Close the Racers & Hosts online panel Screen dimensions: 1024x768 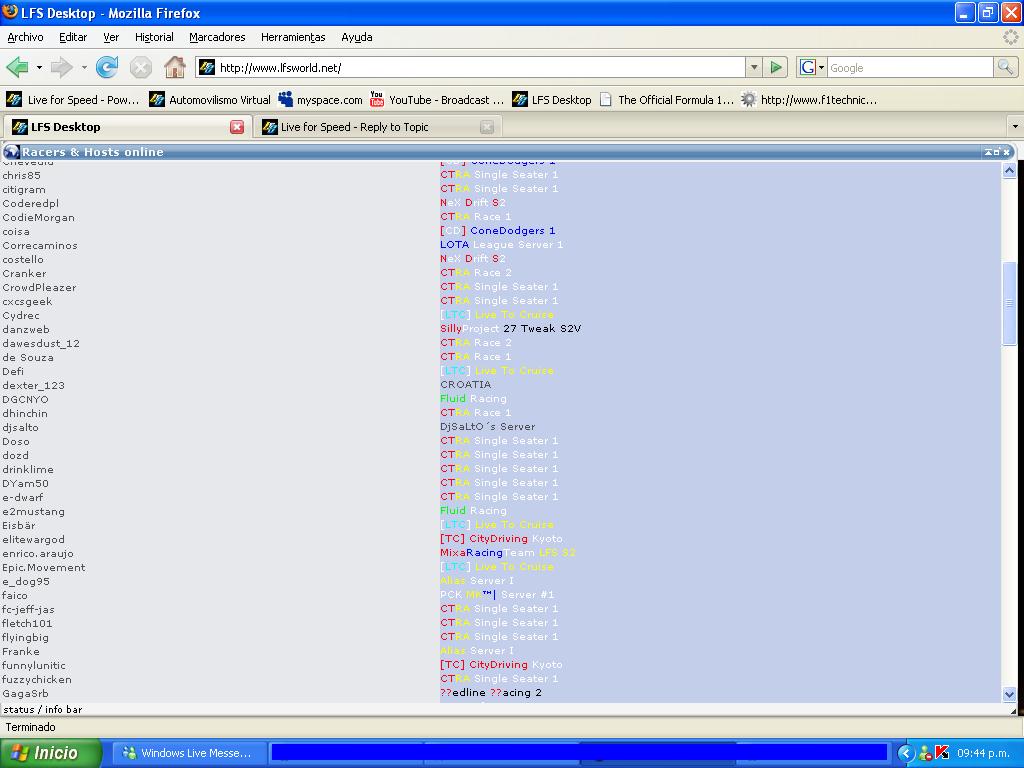1006,152
